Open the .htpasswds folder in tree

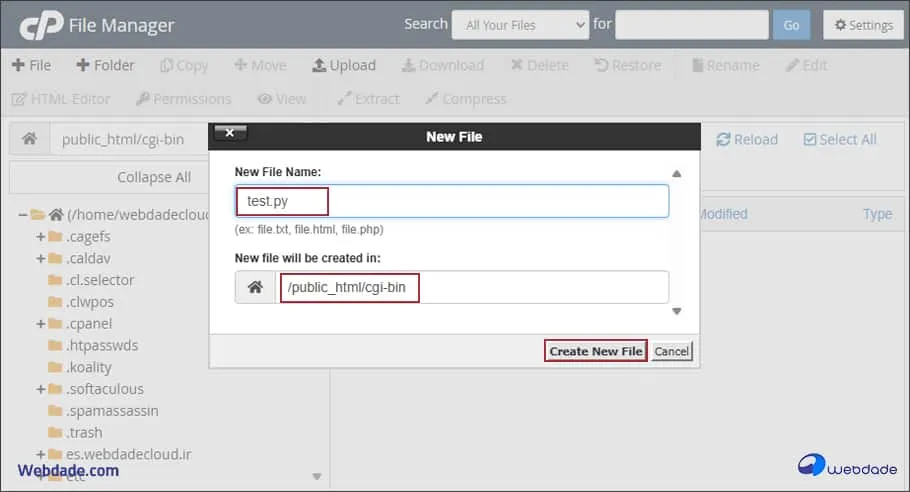(x=101, y=345)
